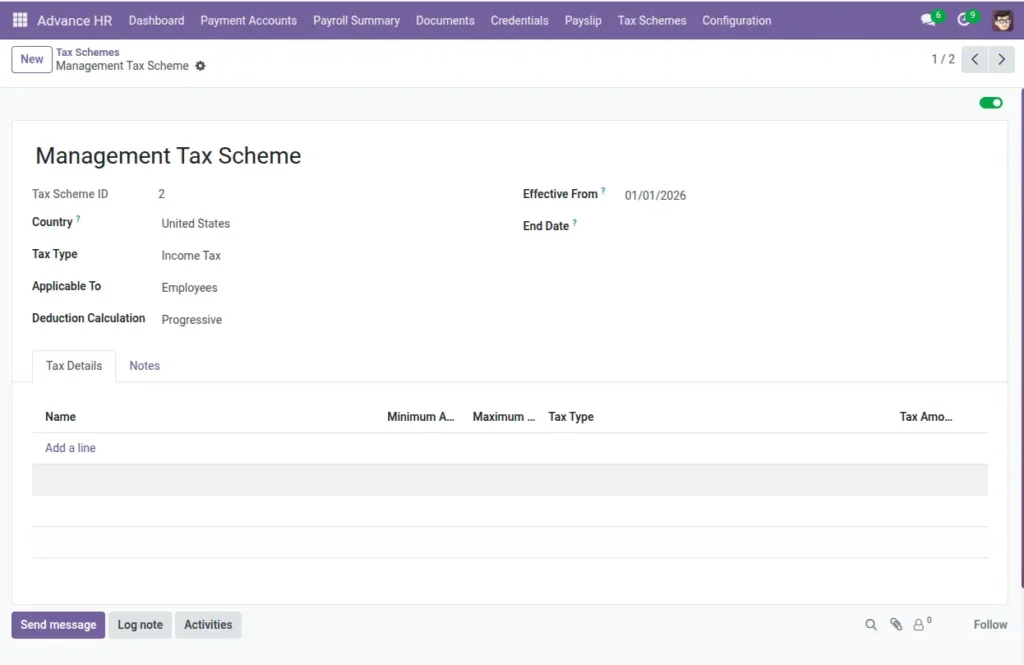Click the Advance HR app title
Image resolution: width=1024 pixels, height=665 pixels.
click(x=74, y=20)
